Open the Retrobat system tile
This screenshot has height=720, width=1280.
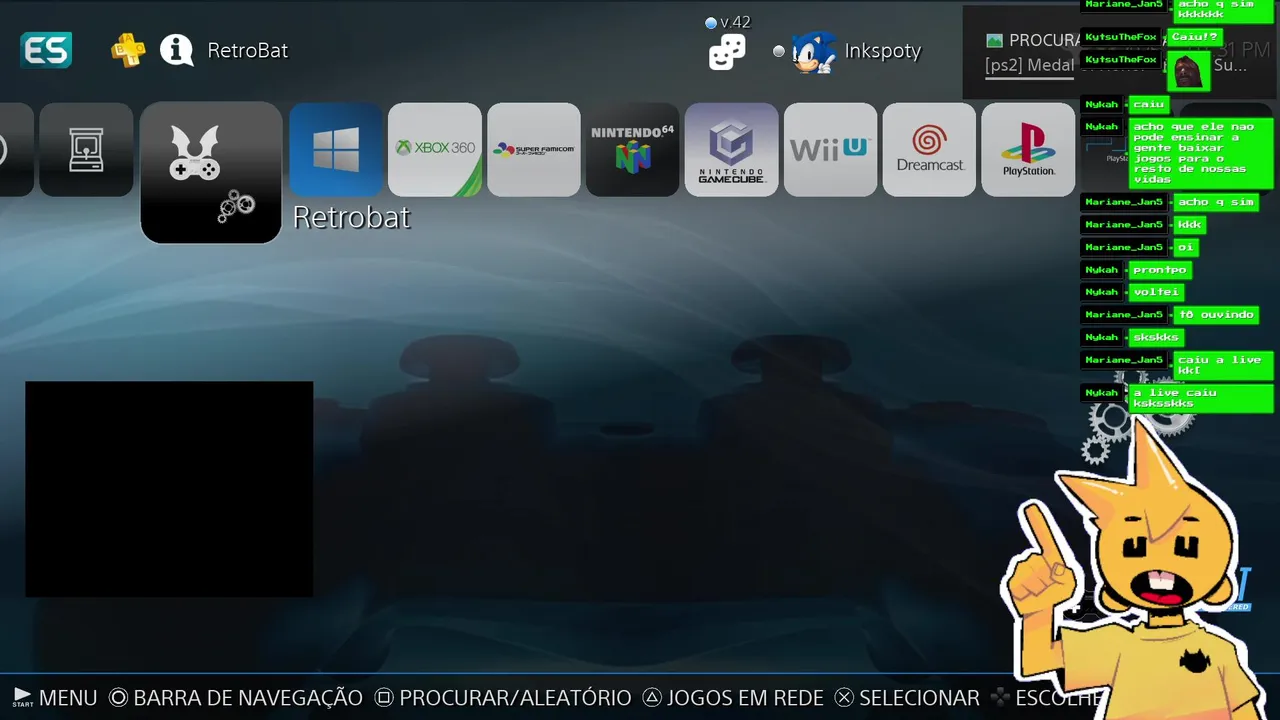pos(211,172)
